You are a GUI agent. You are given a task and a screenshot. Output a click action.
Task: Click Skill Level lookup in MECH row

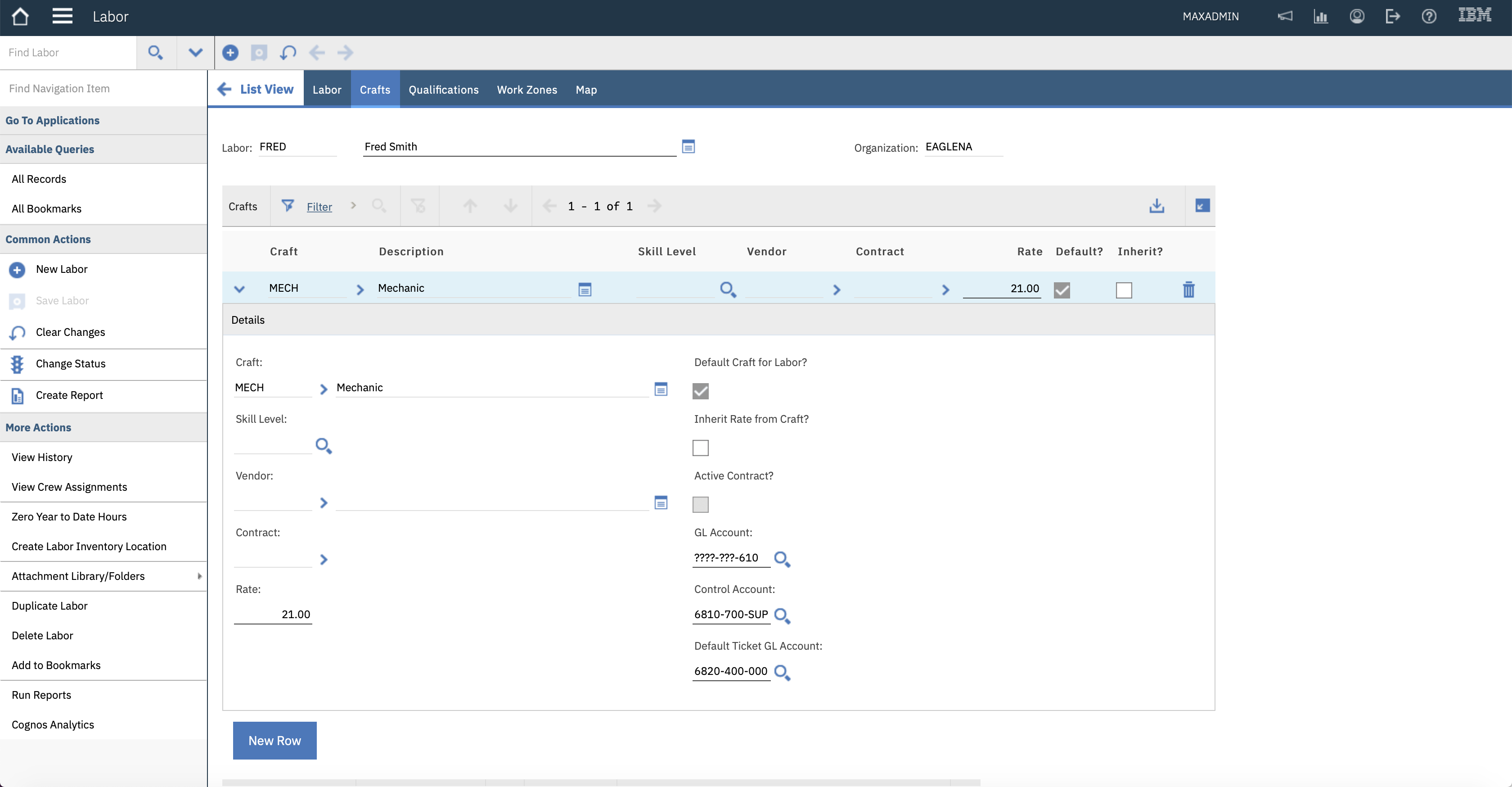pos(728,289)
